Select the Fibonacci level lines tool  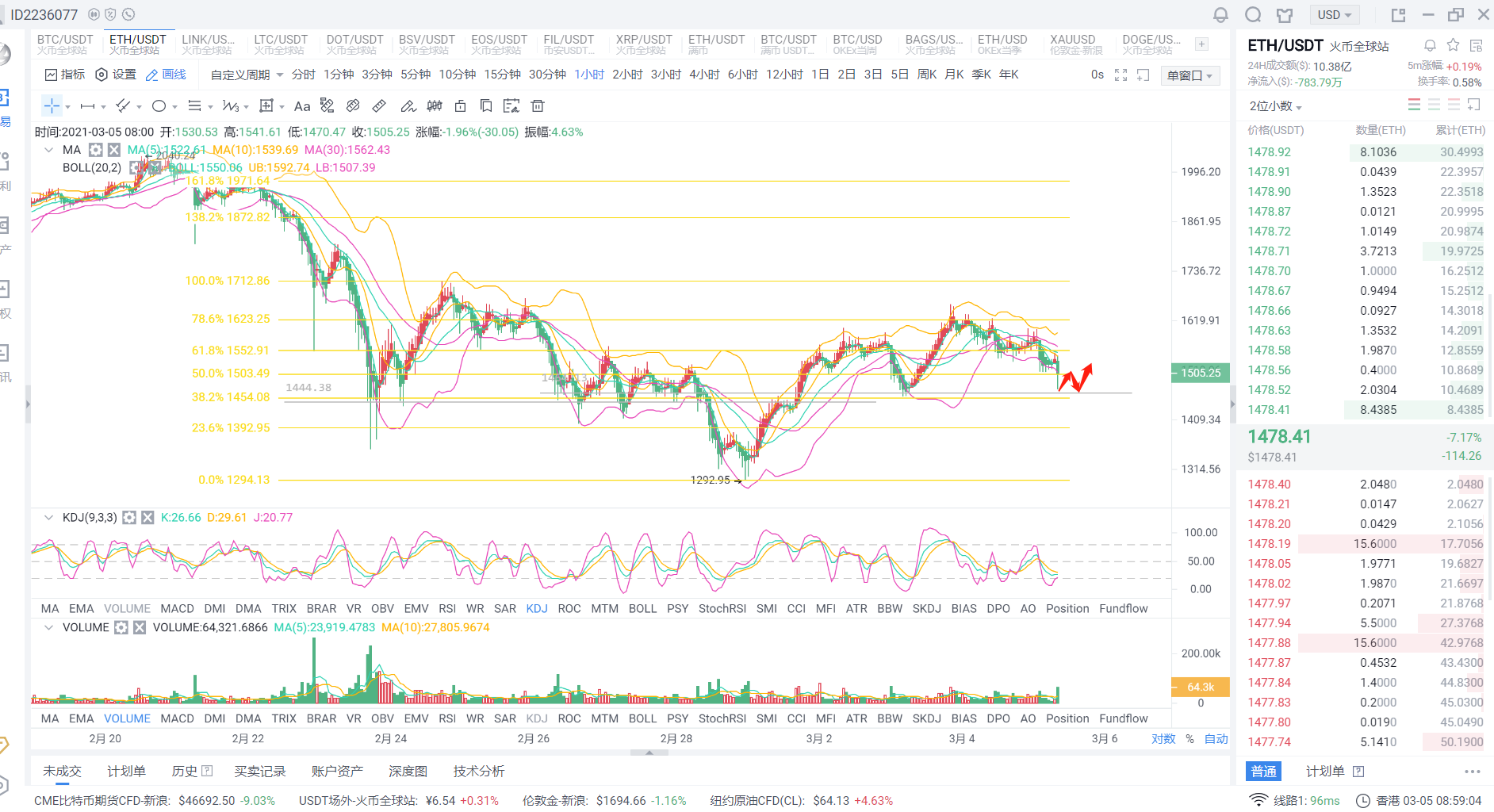point(194,105)
